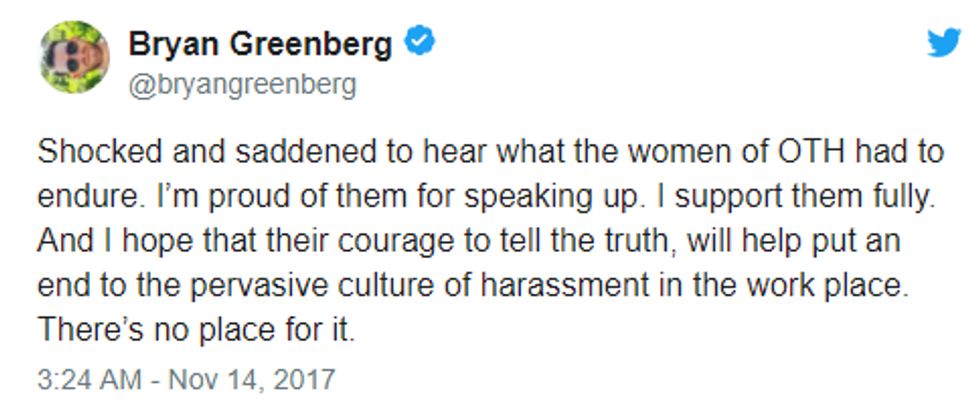Click the Bryan Greenberg display name
Screen dimensions: 980x403
point(263,43)
